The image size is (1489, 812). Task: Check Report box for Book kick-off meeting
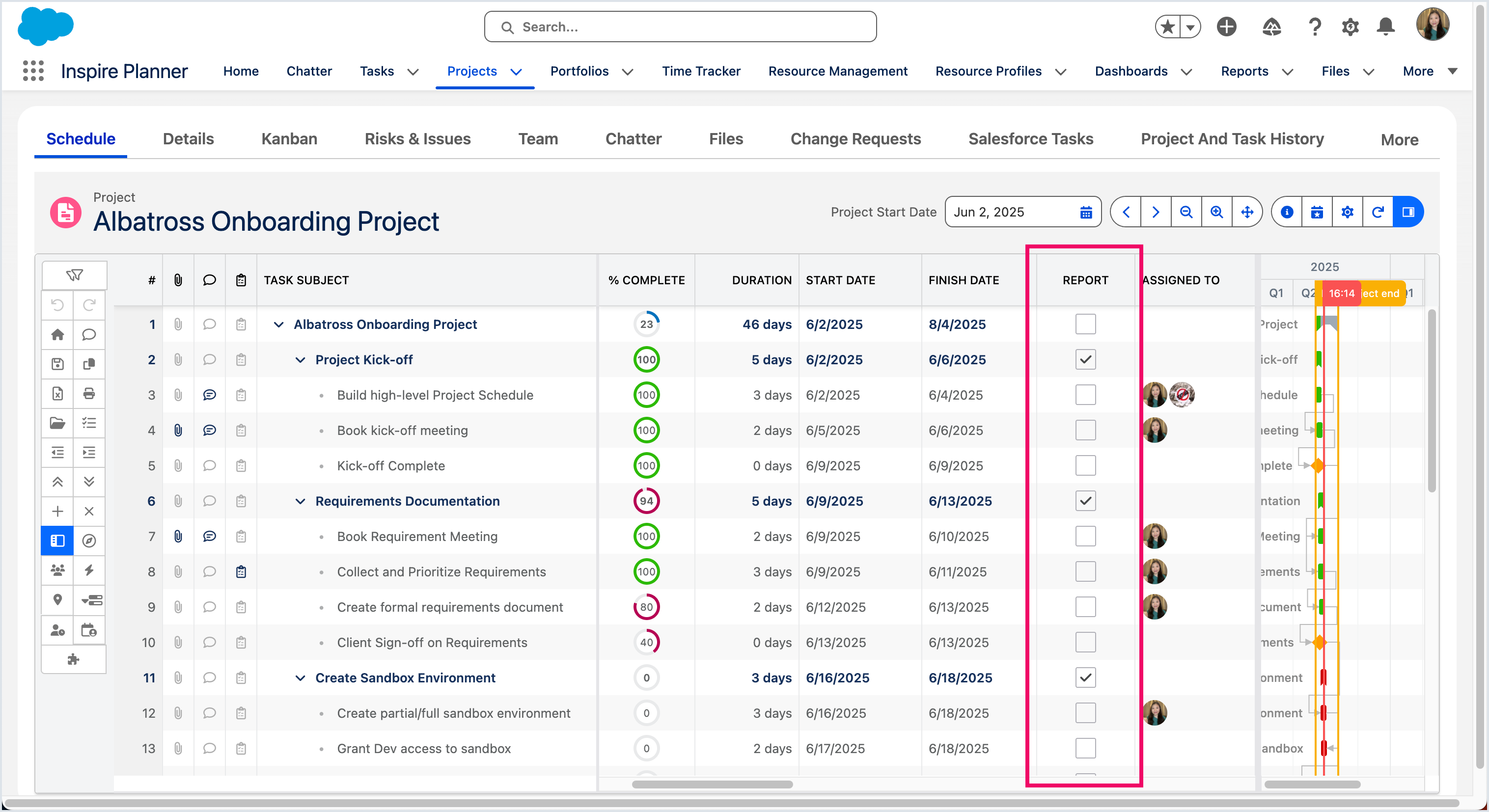(x=1085, y=431)
